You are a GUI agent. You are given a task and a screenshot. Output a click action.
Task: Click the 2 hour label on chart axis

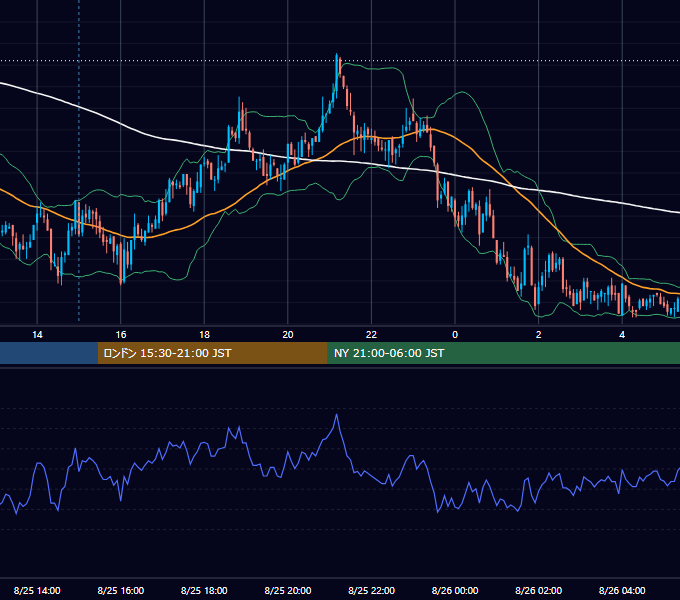point(539,335)
